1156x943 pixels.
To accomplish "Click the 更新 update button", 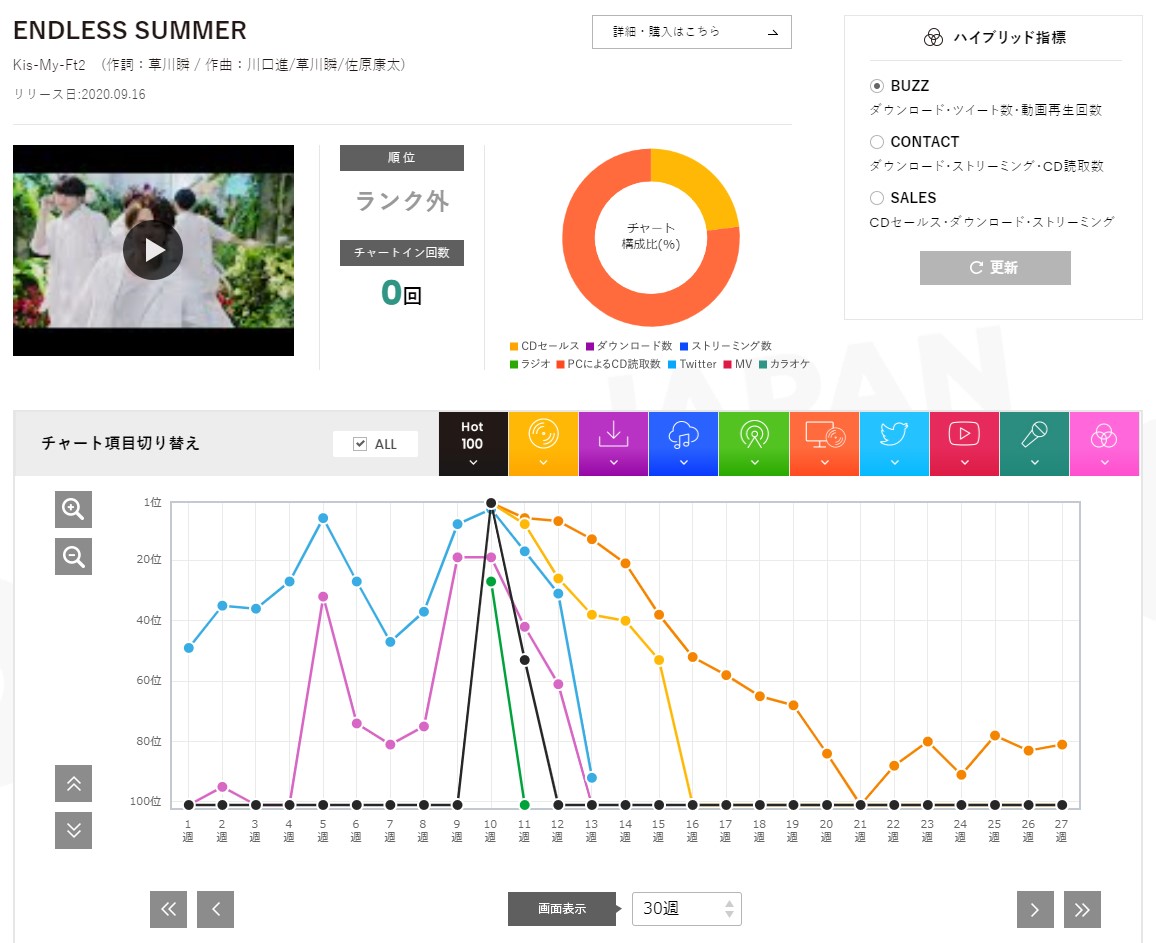I will point(995,268).
